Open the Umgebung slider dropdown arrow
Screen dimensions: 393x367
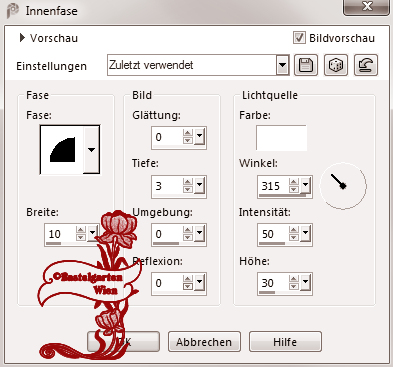point(199,233)
